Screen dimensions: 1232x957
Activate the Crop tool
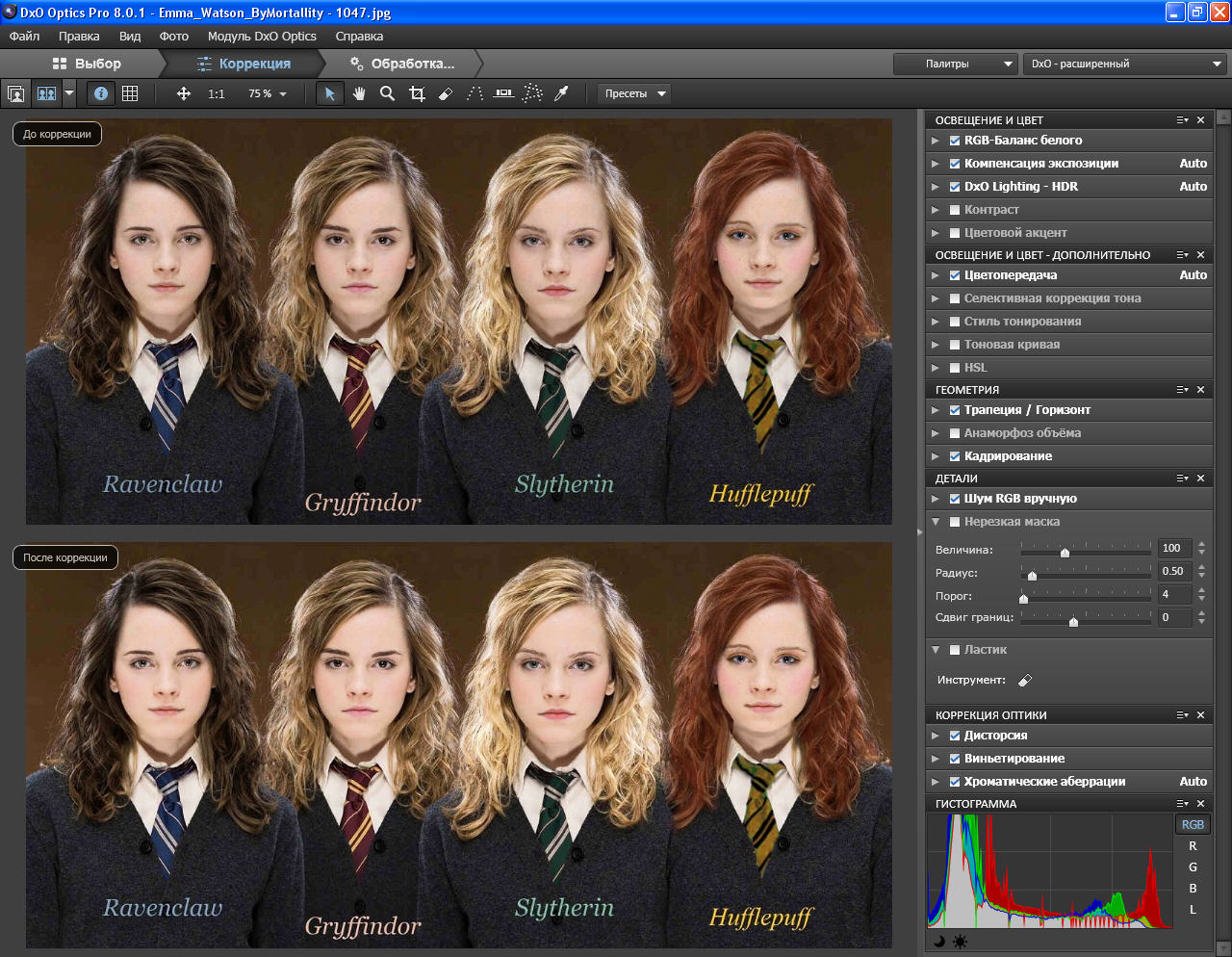click(x=417, y=93)
